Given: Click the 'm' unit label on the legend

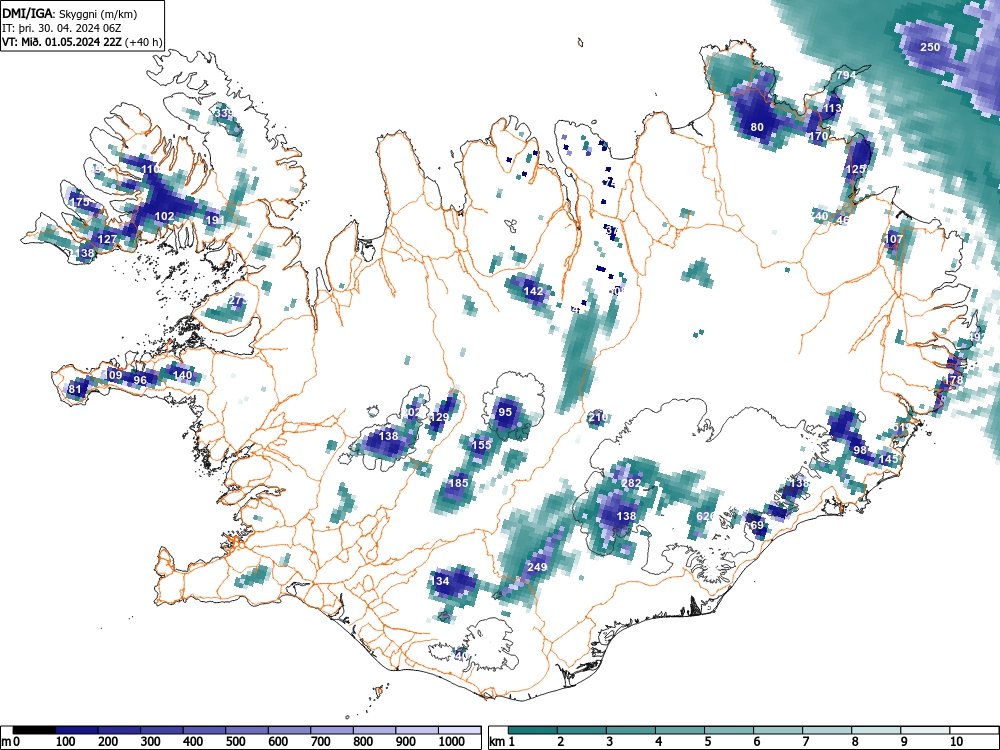Looking at the screenshot, I should (6, 742).
